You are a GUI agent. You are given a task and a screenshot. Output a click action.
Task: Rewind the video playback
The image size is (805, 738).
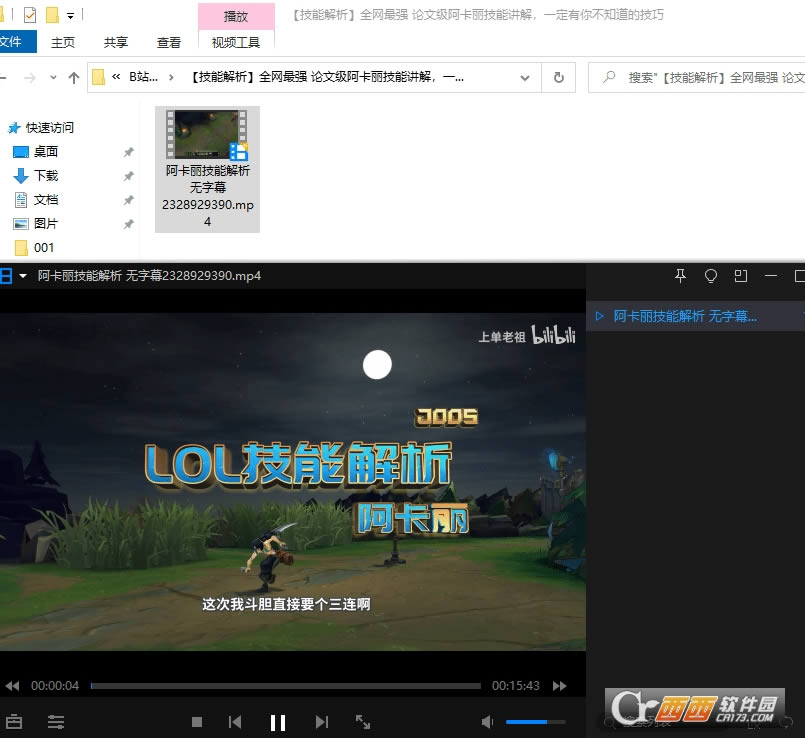(12, 686)
